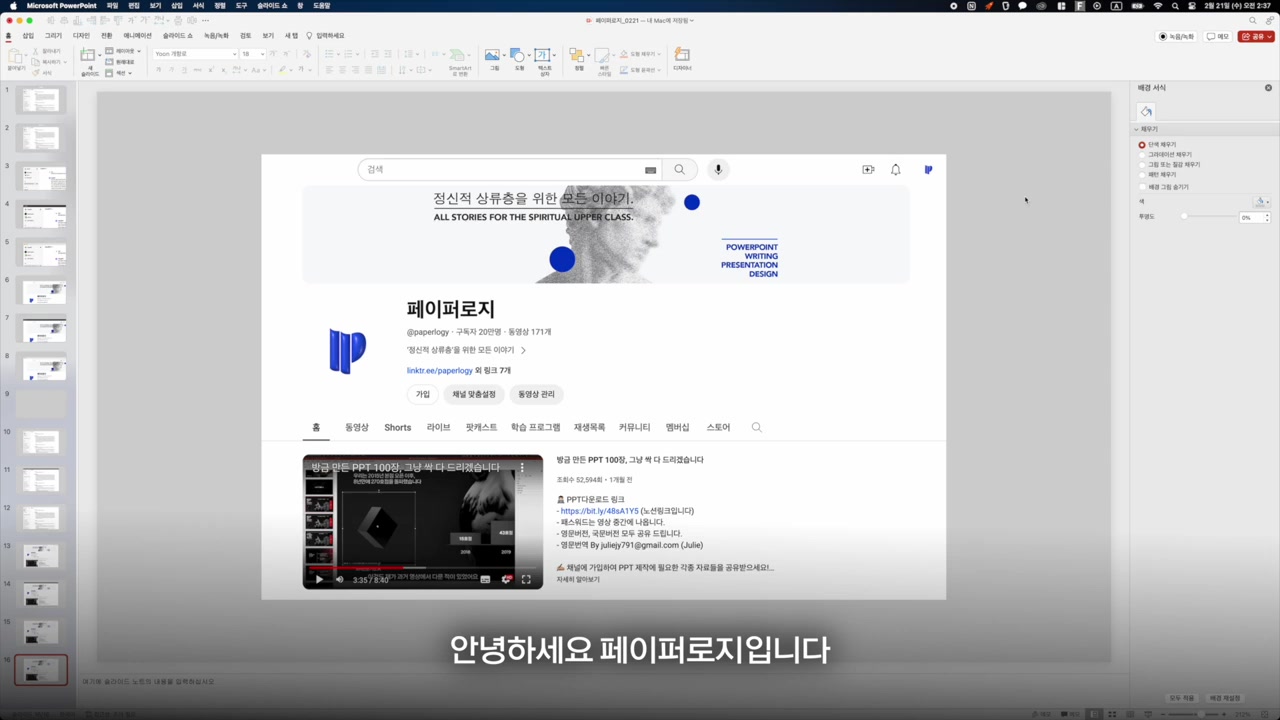Click the 메모 comments button
This screenshot has width=1280, height=720.
[x=1217, y=36]
